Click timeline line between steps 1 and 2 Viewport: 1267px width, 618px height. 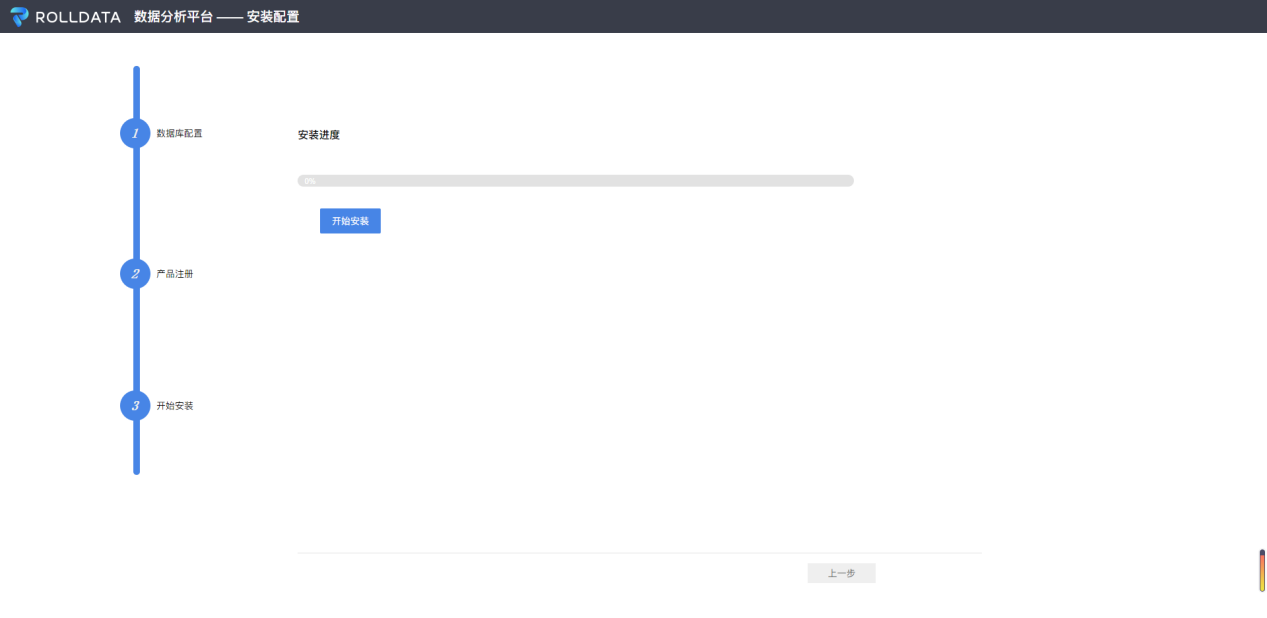point(136,204)
